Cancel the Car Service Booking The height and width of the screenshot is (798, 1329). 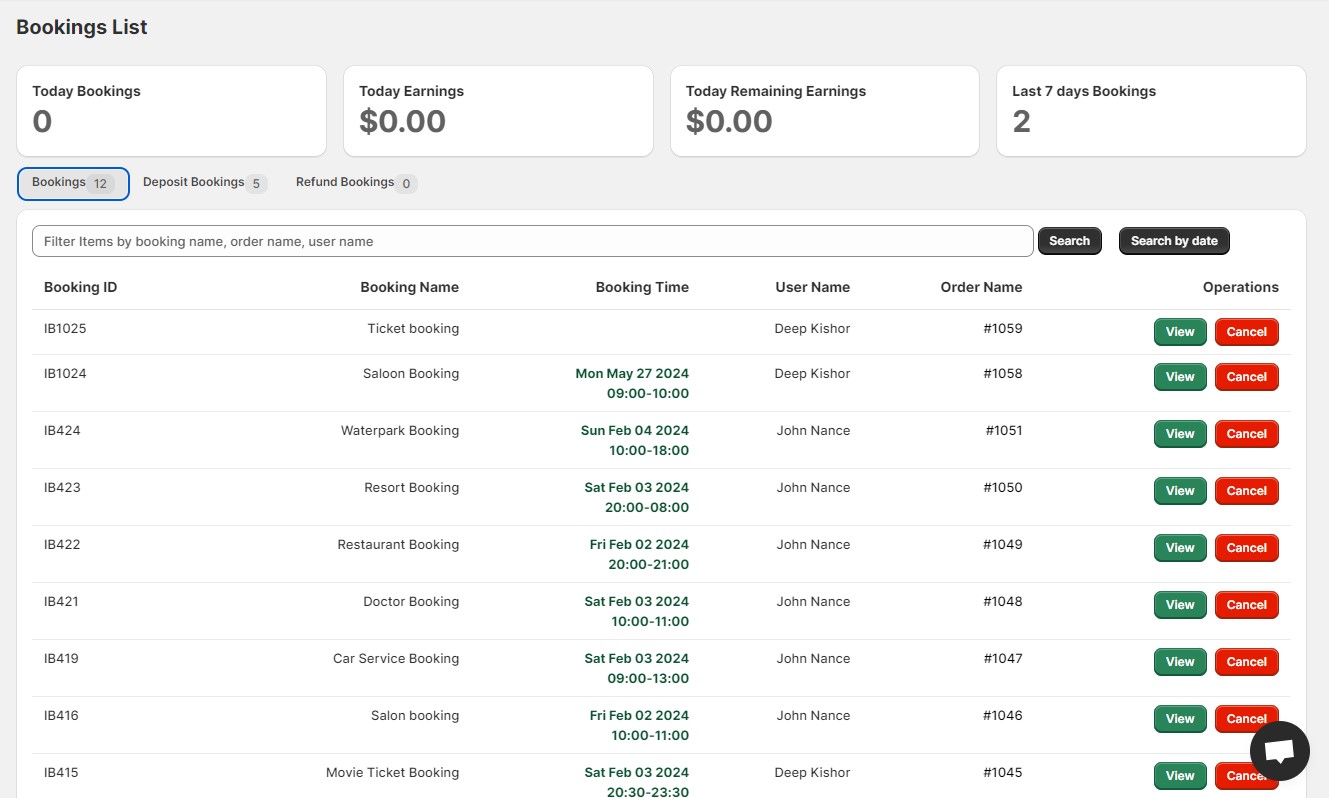(x=1246, y=662)
